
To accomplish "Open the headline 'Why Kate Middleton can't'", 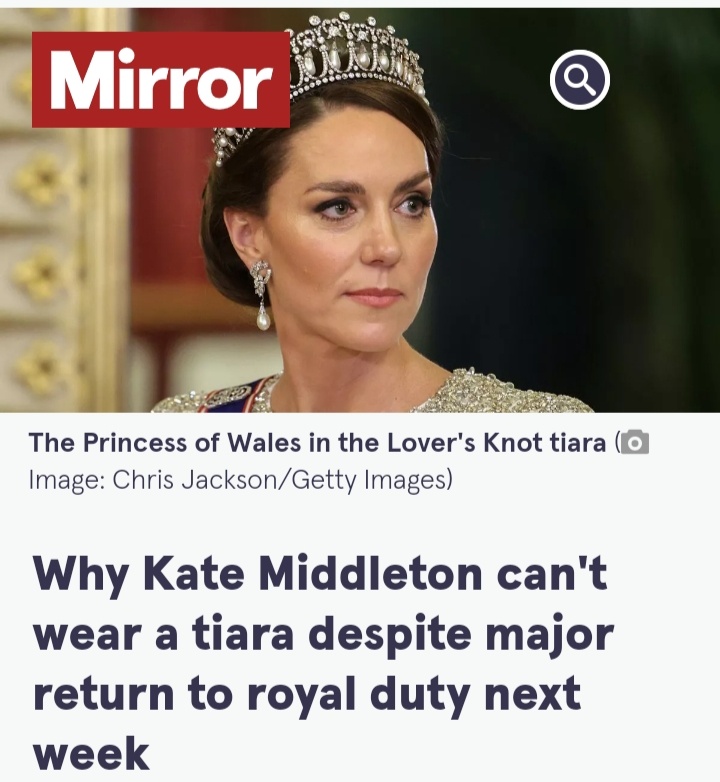I will pos(320,575).
